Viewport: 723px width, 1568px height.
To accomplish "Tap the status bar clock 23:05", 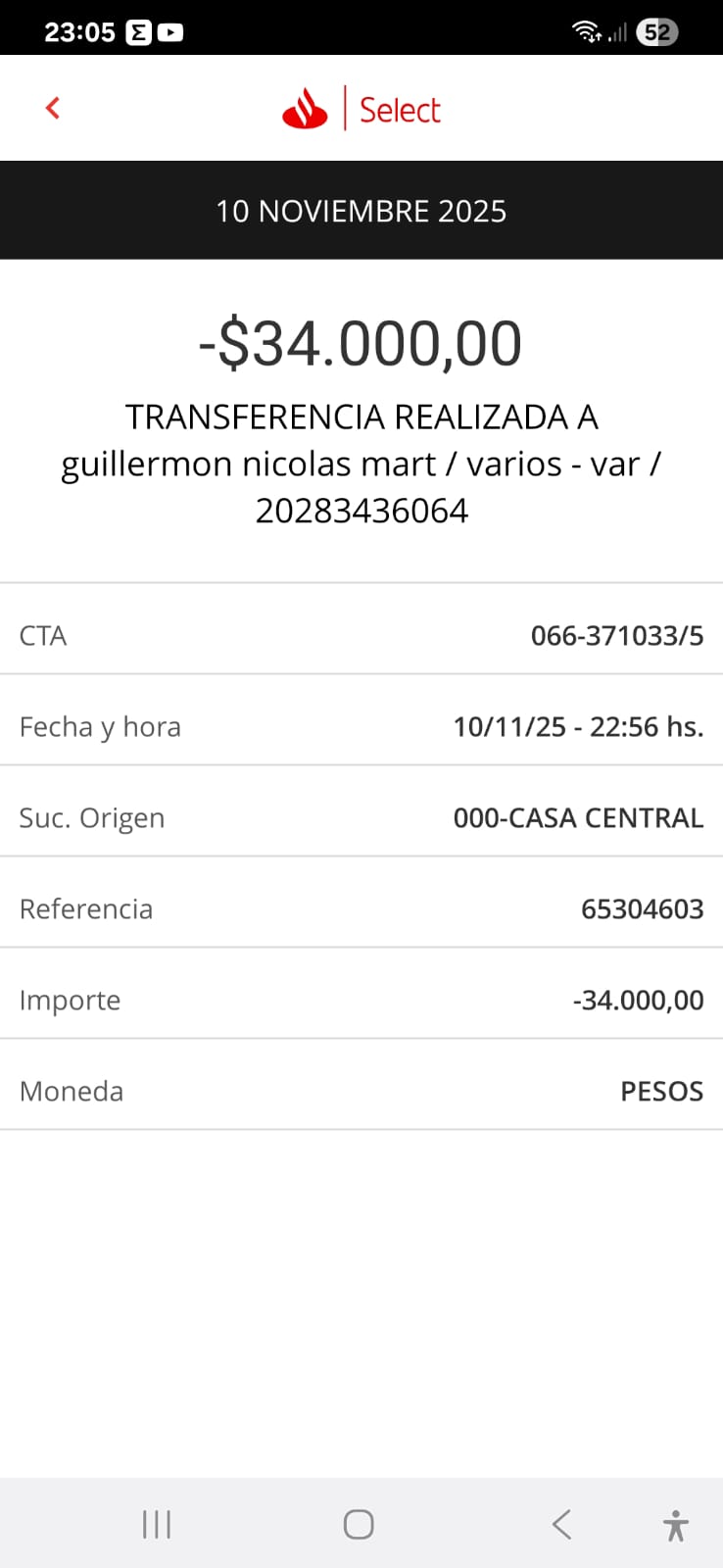I will [x=79, y=32].
